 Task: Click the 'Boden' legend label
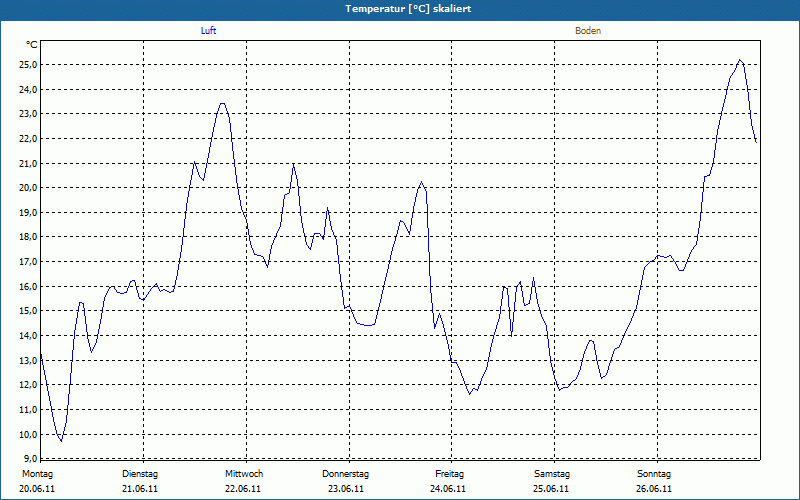[x=588, y=31]
